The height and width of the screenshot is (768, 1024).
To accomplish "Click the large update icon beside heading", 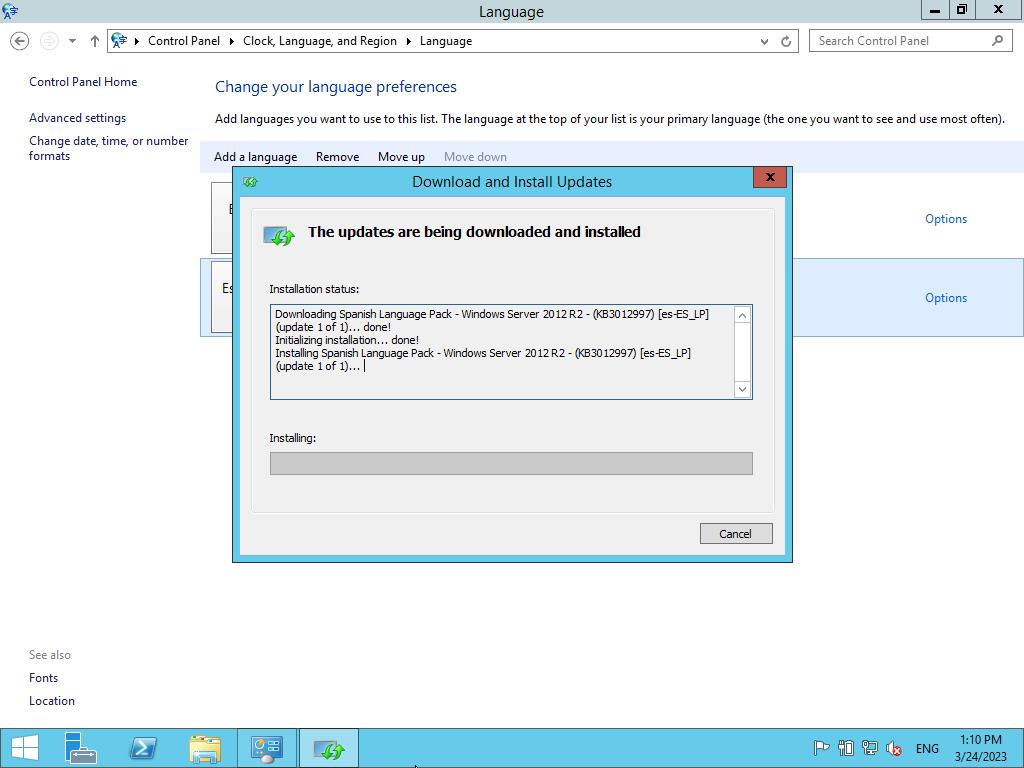I will coord(280,235).
